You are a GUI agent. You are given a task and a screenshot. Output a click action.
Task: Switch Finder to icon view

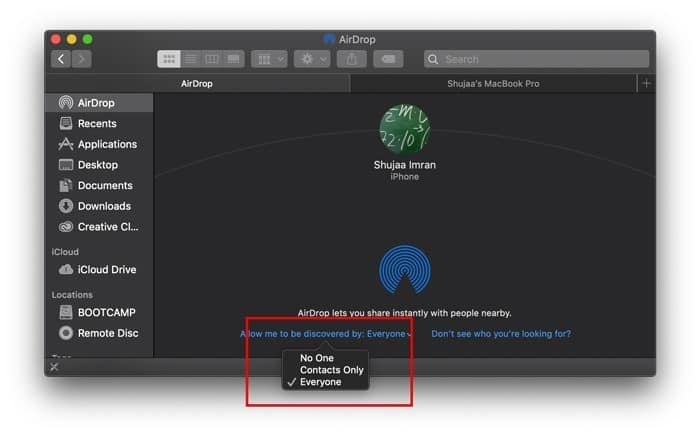(x=169, y=59)
